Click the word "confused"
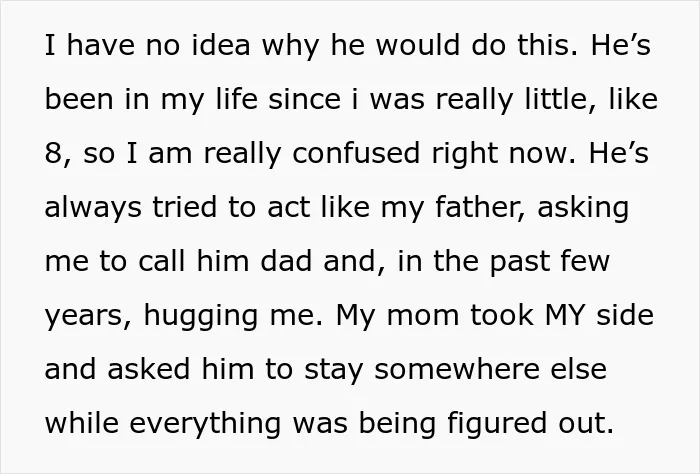The width and height of the screenshot is (700, 474). pyautogui.click(x=356, y=153)
